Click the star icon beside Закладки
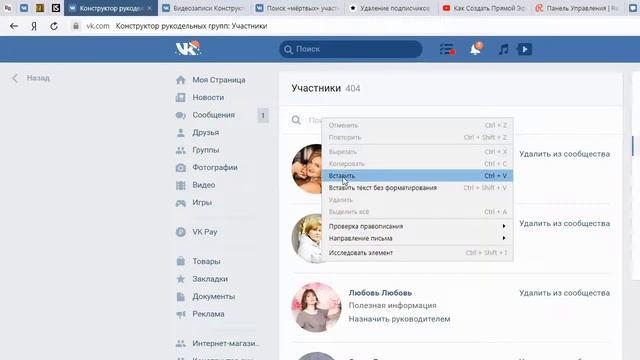The height and width of the screenshot is (360, 640). [x=181, y=279]
